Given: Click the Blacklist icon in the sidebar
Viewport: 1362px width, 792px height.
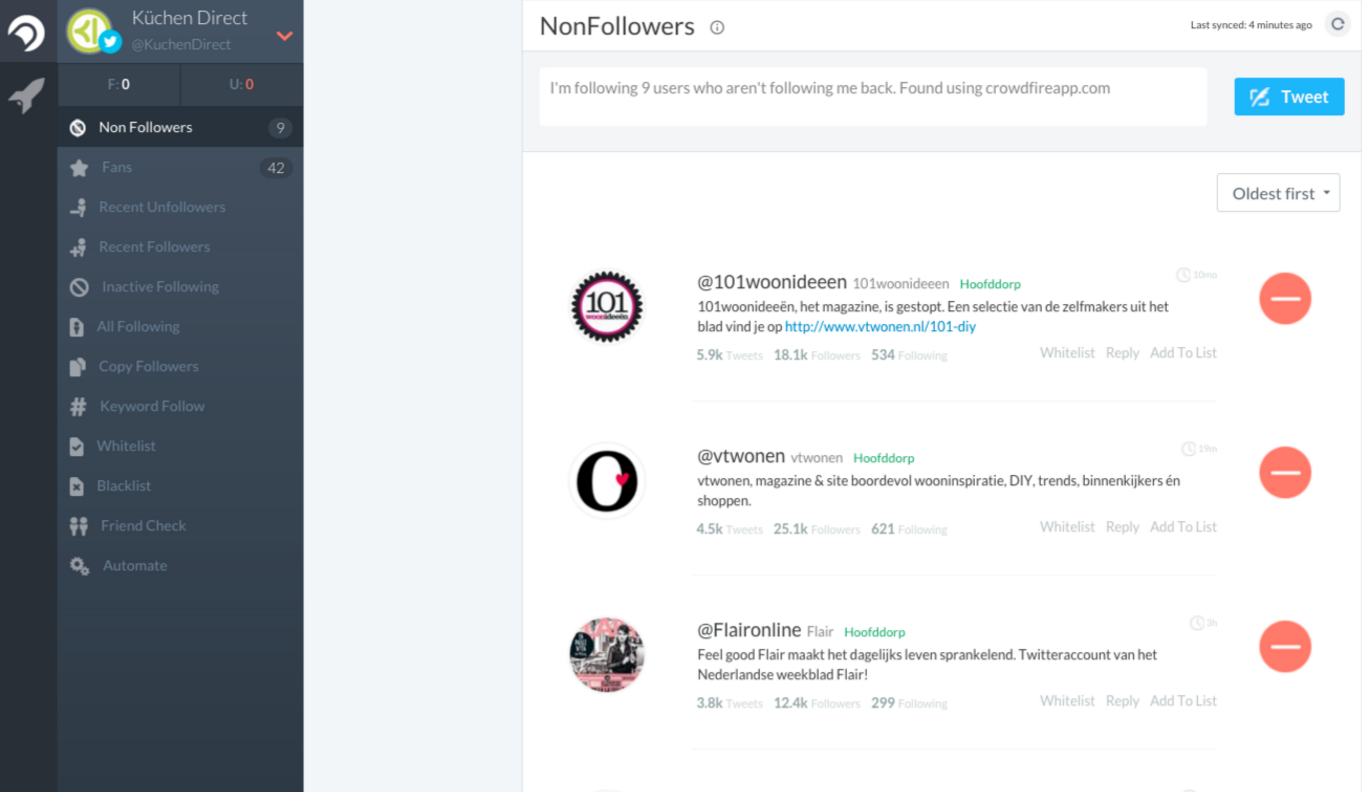Looking at the screenshot, I should click(x=76, y=487).
